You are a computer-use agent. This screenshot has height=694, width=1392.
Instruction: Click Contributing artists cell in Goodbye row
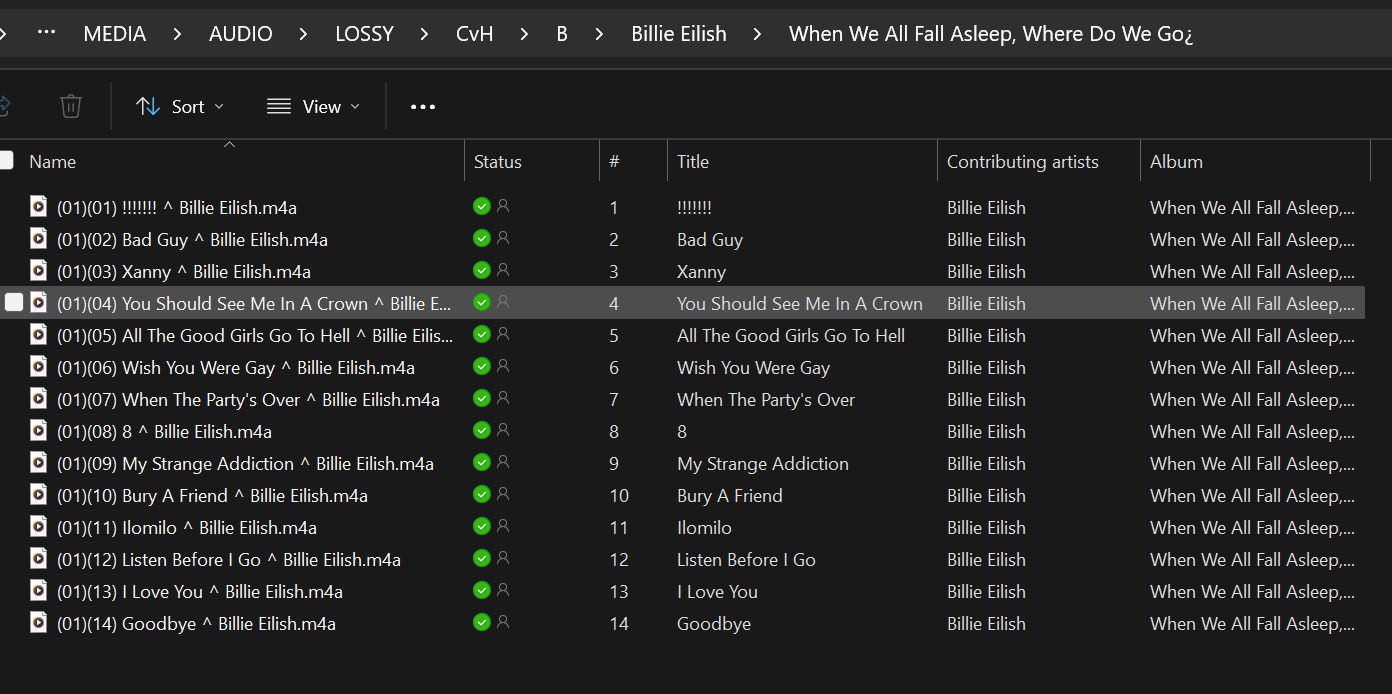click(x=986, y=624)
